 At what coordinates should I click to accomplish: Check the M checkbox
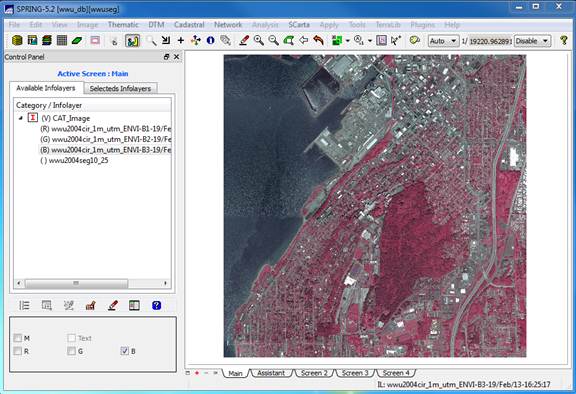pyautogui.click(x=17, y=338)
